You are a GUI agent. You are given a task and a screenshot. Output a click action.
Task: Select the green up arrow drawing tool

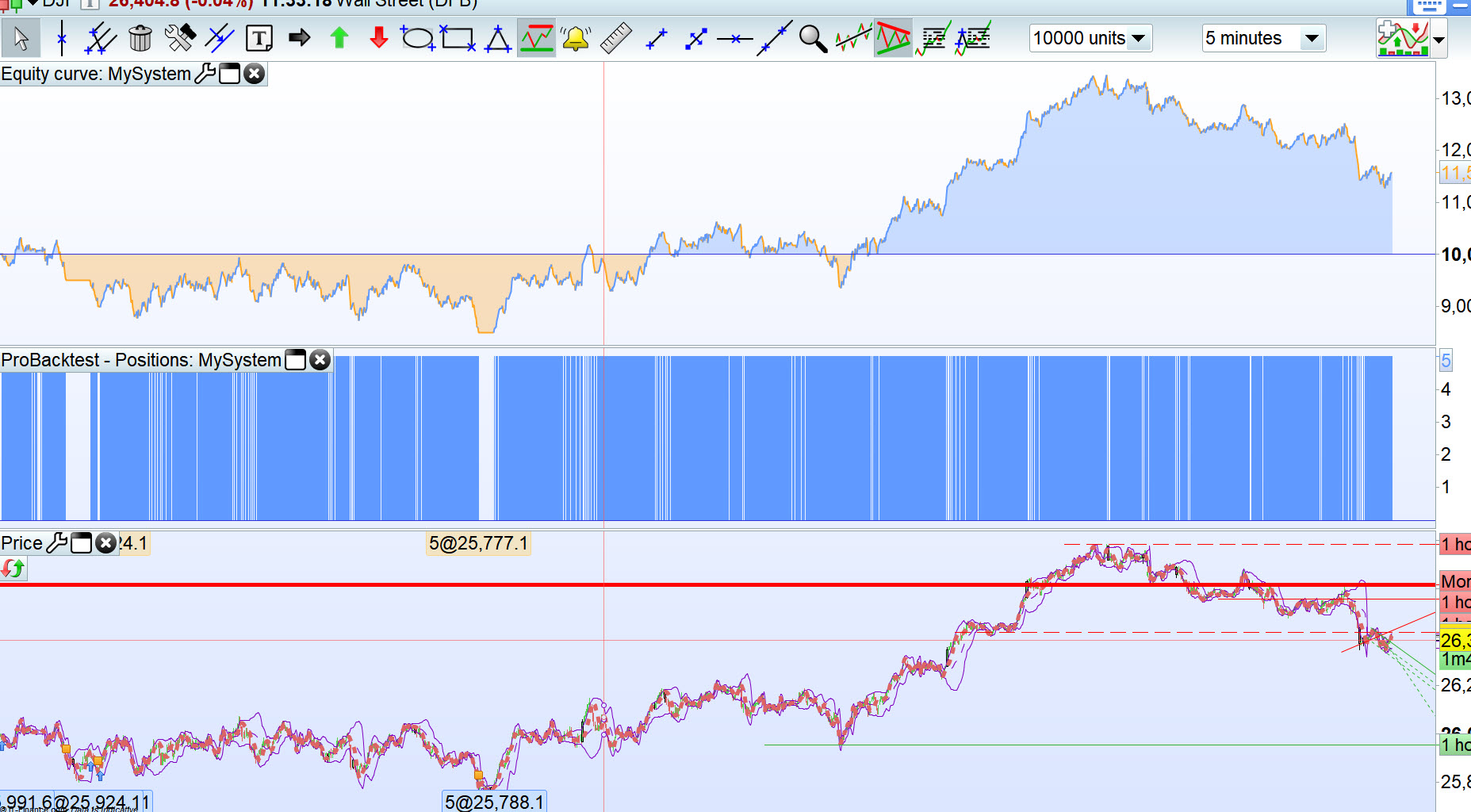click(x=339, y=38)
